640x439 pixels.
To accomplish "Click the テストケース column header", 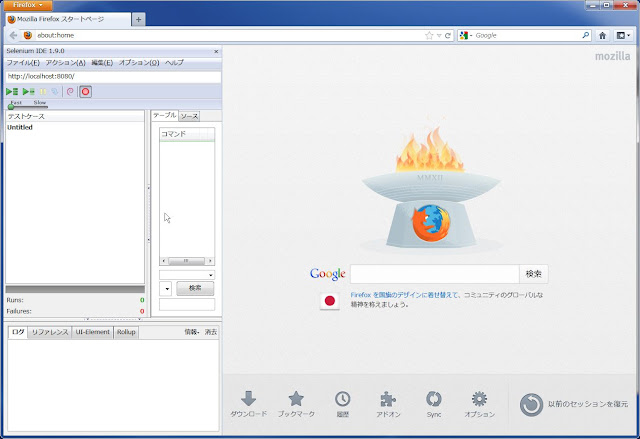I will pyautogui.click(x=75, y=116).
